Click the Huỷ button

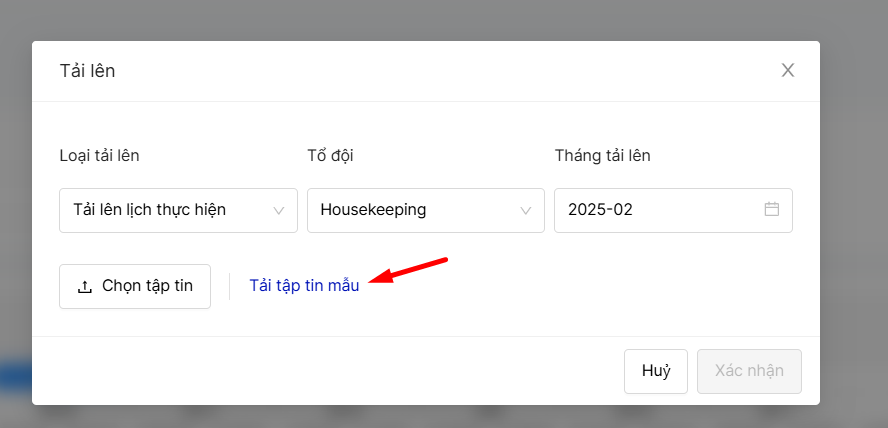[656, 371]
